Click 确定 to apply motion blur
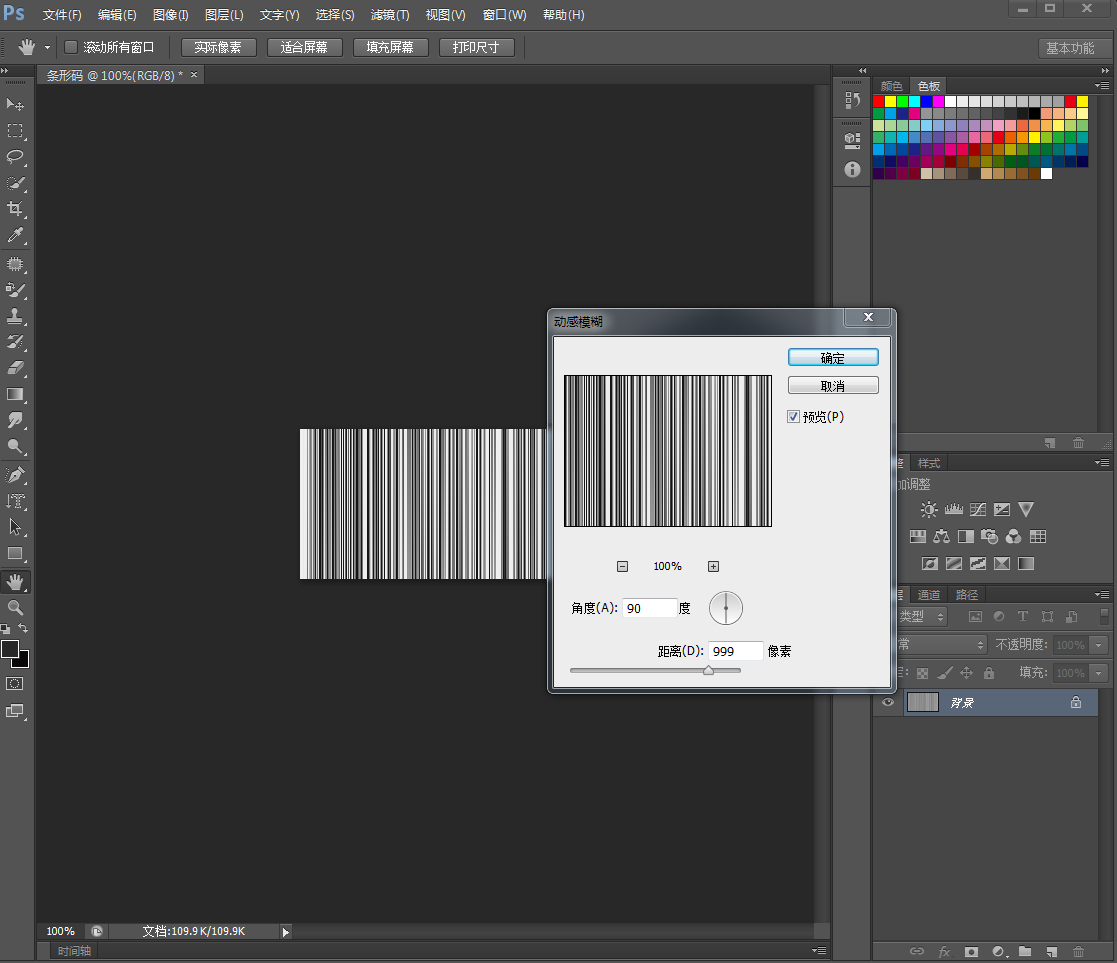Image resolution: width=1117 pixels, height=963 pixels. pyautogui.click(x=832, y=358)
